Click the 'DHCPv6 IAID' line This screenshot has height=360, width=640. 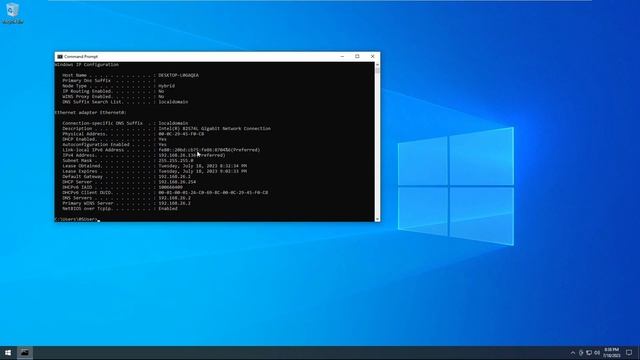tap(123, 187)
